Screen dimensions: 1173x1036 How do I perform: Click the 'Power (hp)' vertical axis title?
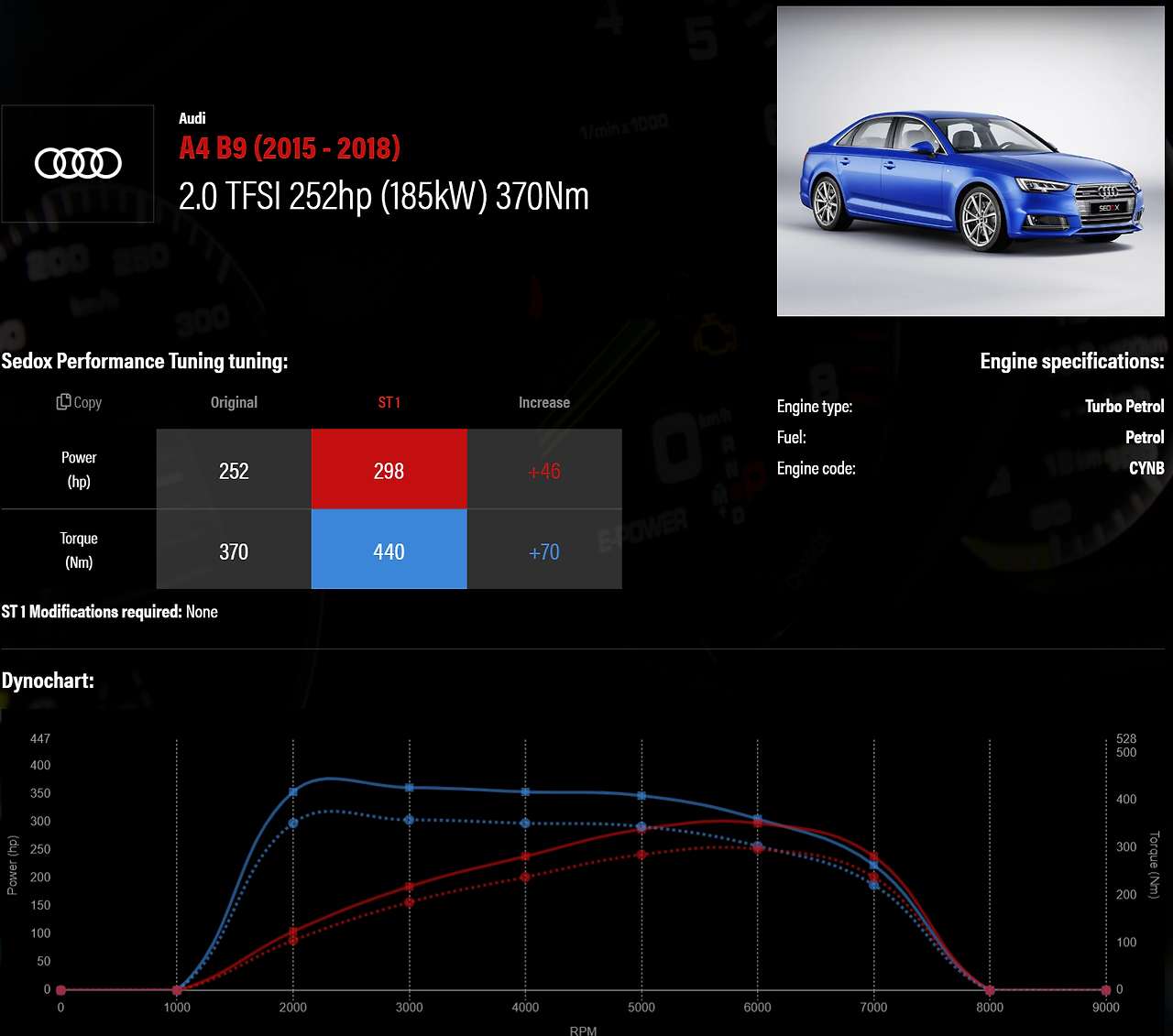tap(12, 865)
